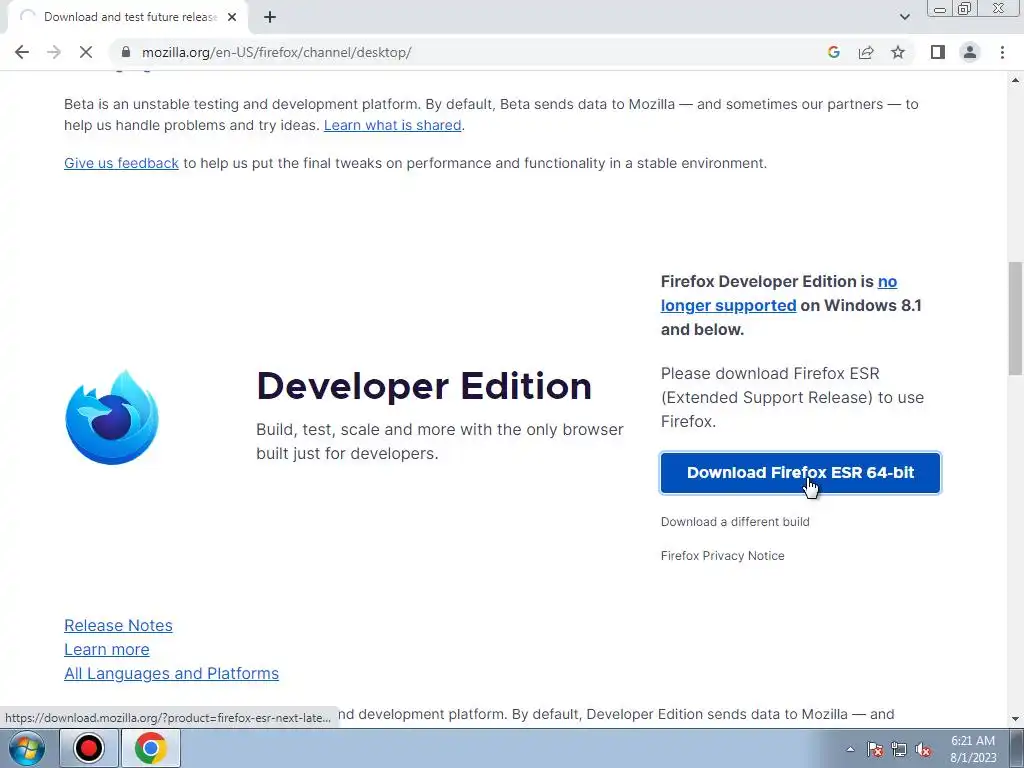Open the no longer supported link
1024x768 pixels.
[778, 293]
